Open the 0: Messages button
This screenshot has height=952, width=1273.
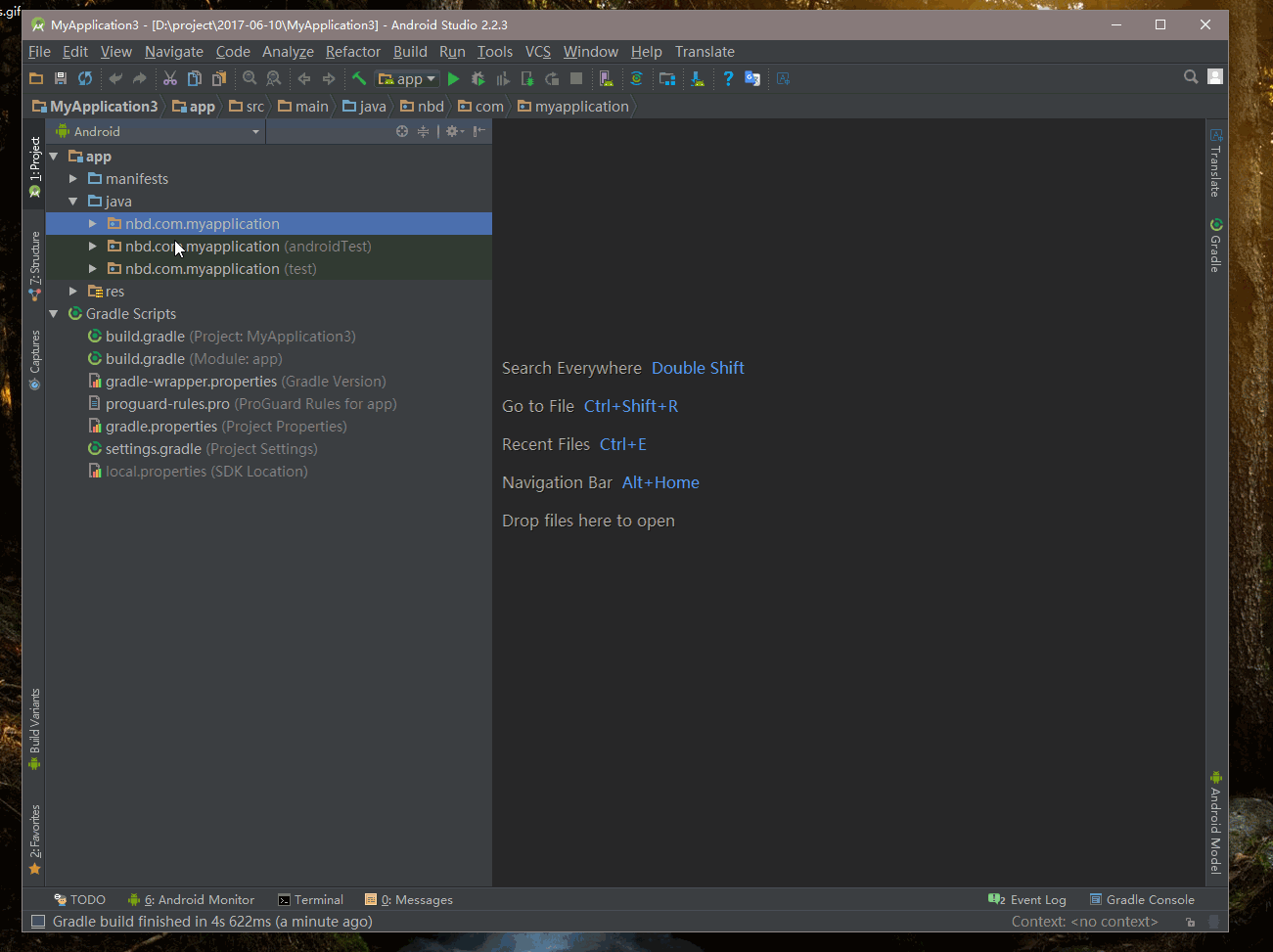pyautogui.click(x=409, y=900)
